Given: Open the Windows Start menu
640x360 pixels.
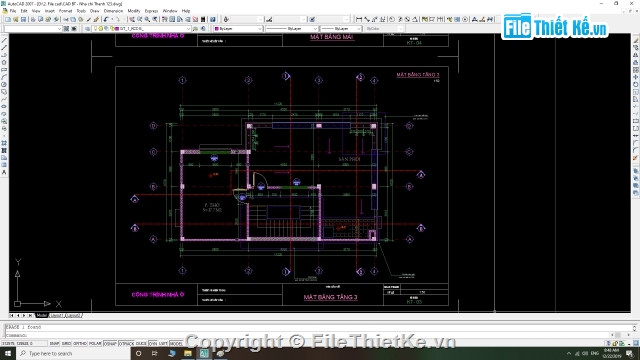Looking at the screenshot, I should tap(8, 353).
